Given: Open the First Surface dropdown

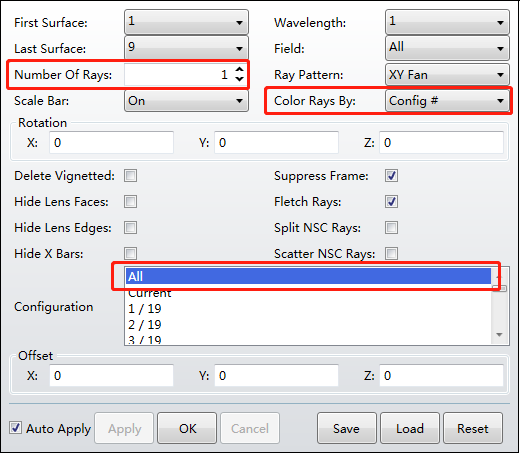Looking at the screenshot, I should (x=186, y=22).
